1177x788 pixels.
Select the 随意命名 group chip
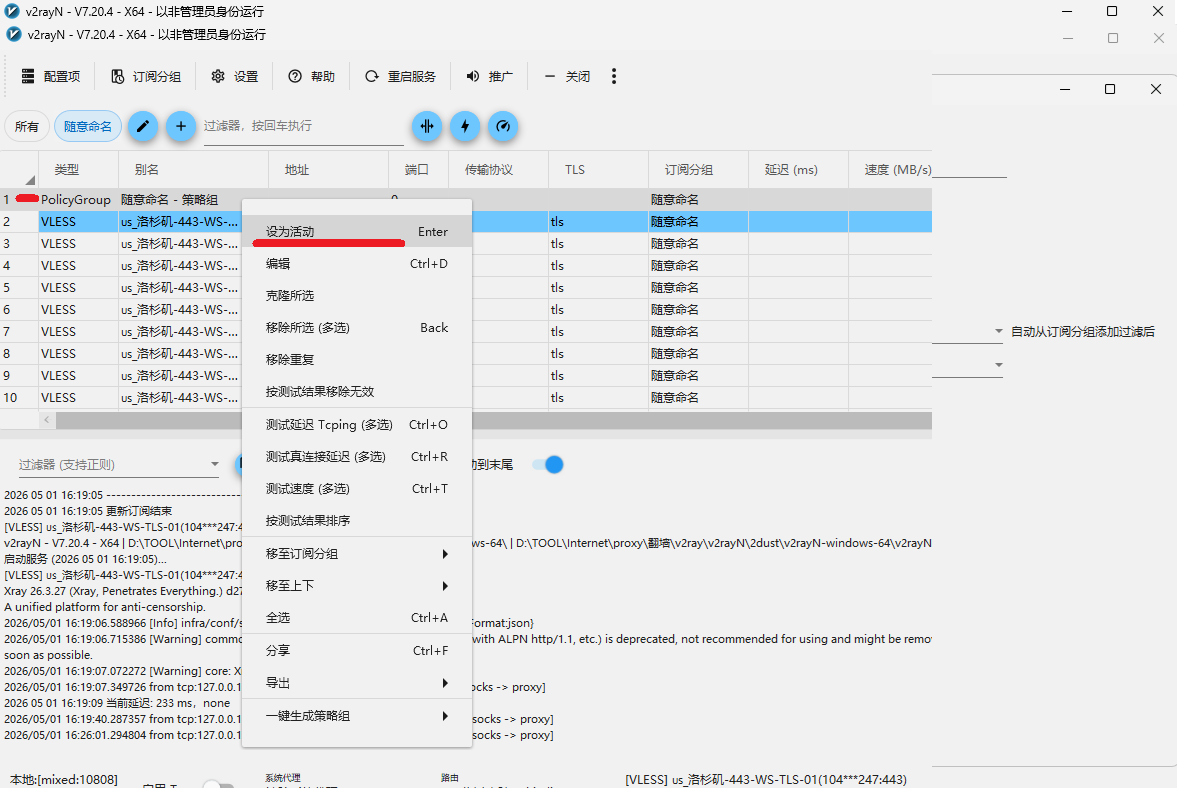(x=88, y=126)
